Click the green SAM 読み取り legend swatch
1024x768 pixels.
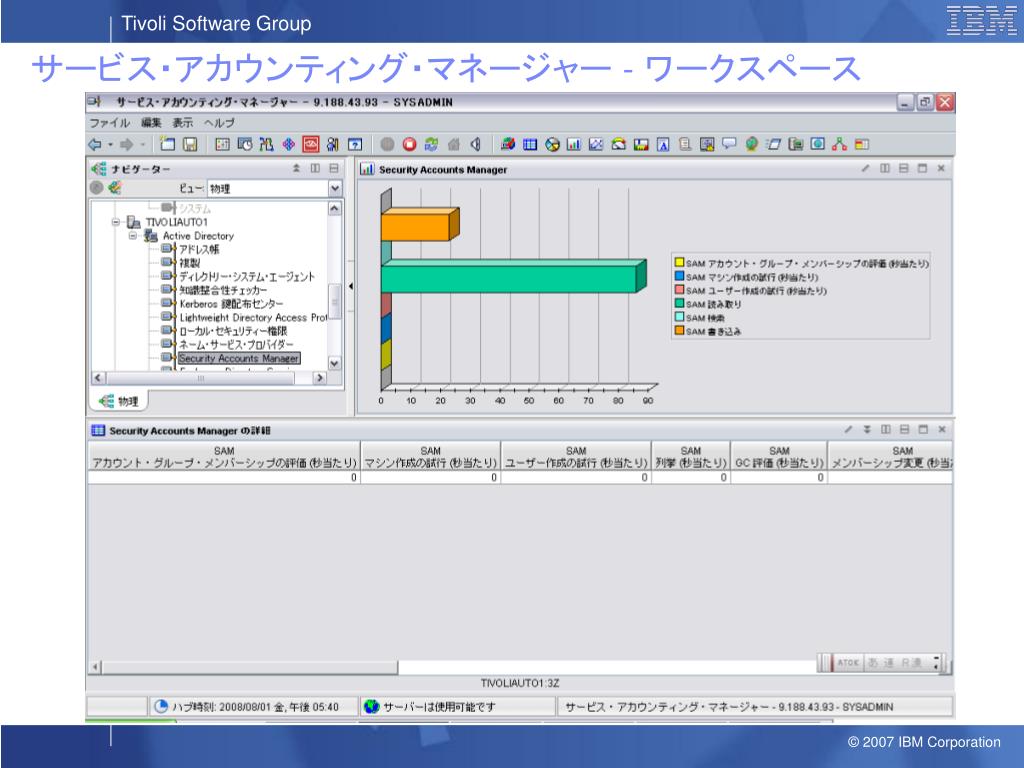point(679,304)
